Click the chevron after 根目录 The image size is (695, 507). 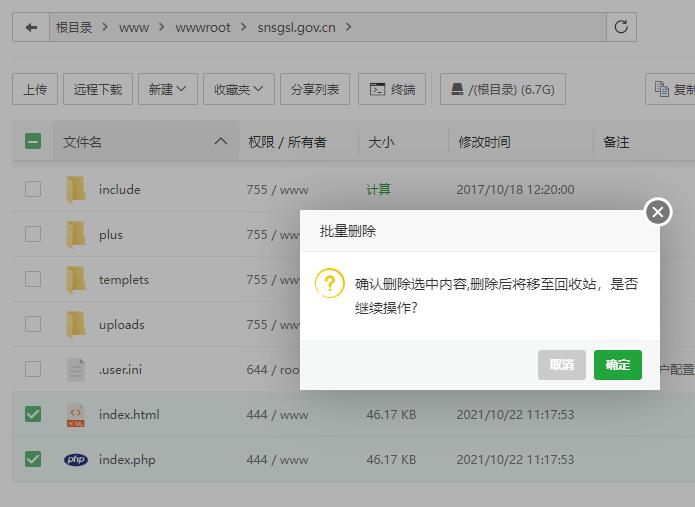coord(105,27)
